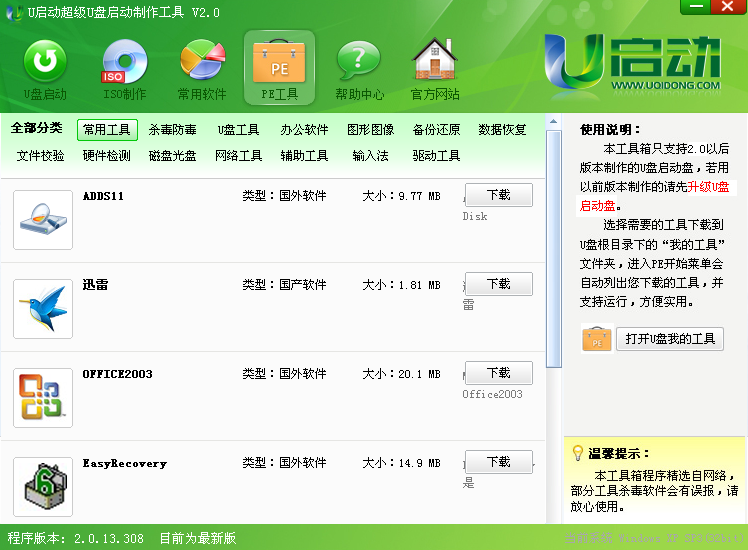
Task: Select the 网络工具 category
Action: (x=239, y=156)
